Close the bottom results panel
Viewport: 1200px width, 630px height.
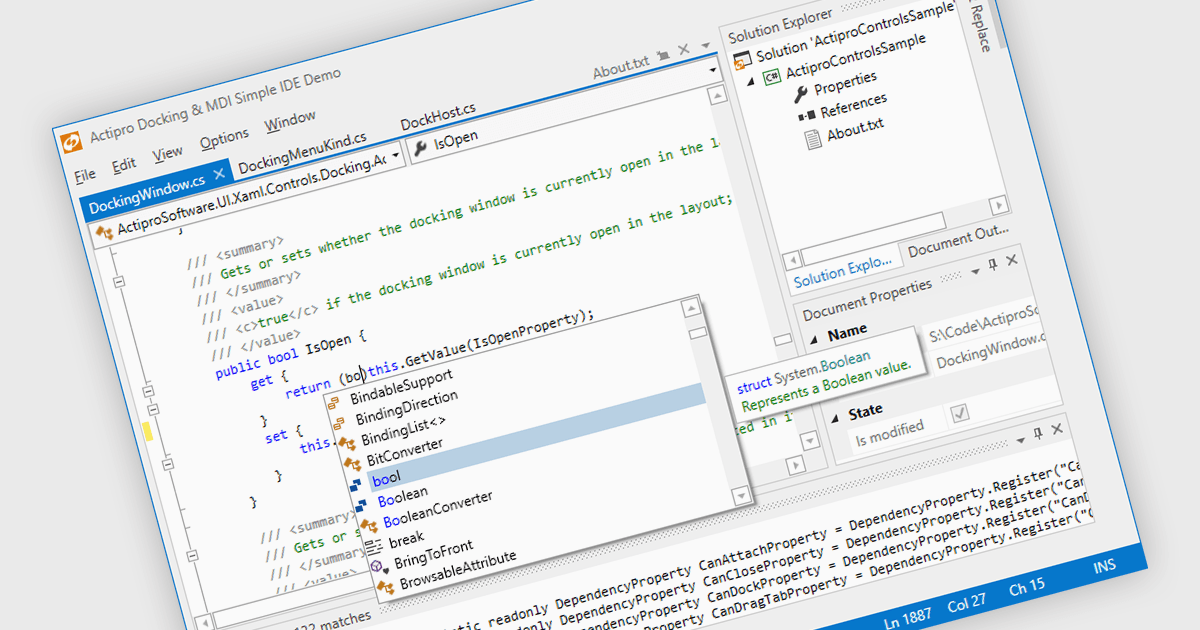1058,429
